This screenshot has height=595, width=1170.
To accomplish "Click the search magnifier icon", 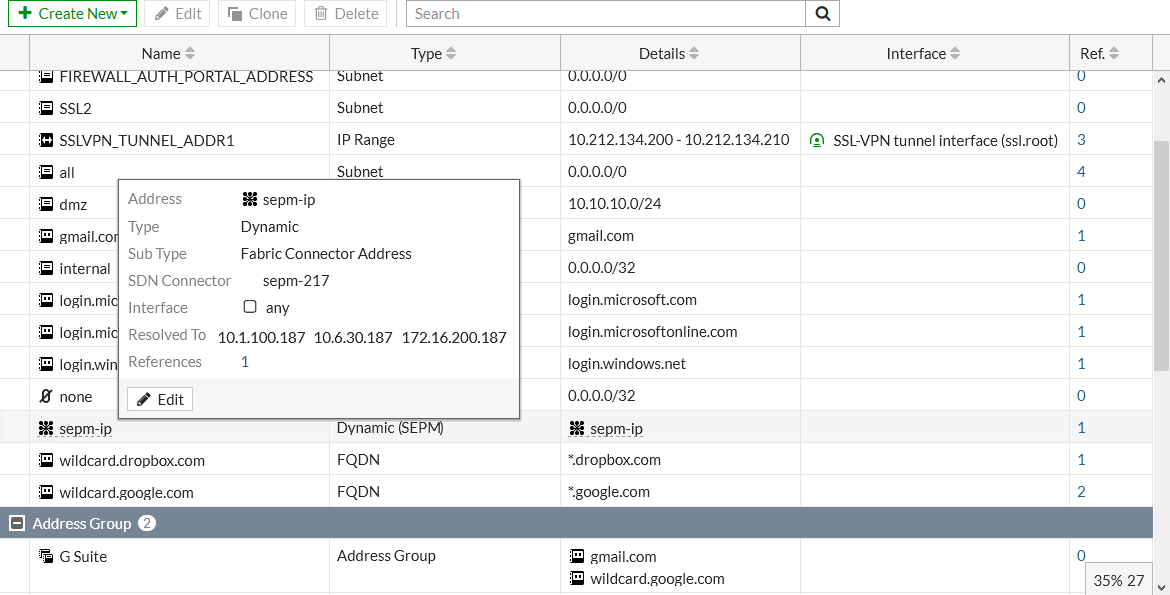I will [x=822, y=14].
